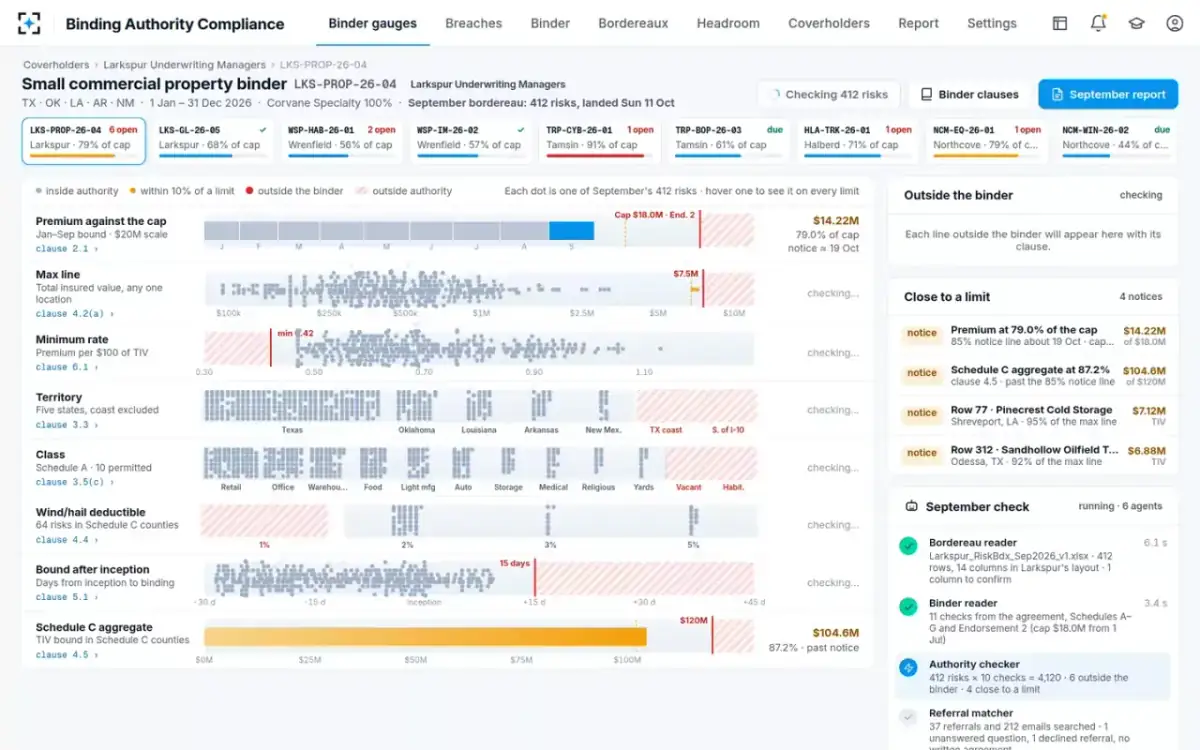Image resolution: width=1200 pixels, height=750 pixels.
Task: Select the LKS-PROP-26-04 binder card
Action: pos(84,140)
